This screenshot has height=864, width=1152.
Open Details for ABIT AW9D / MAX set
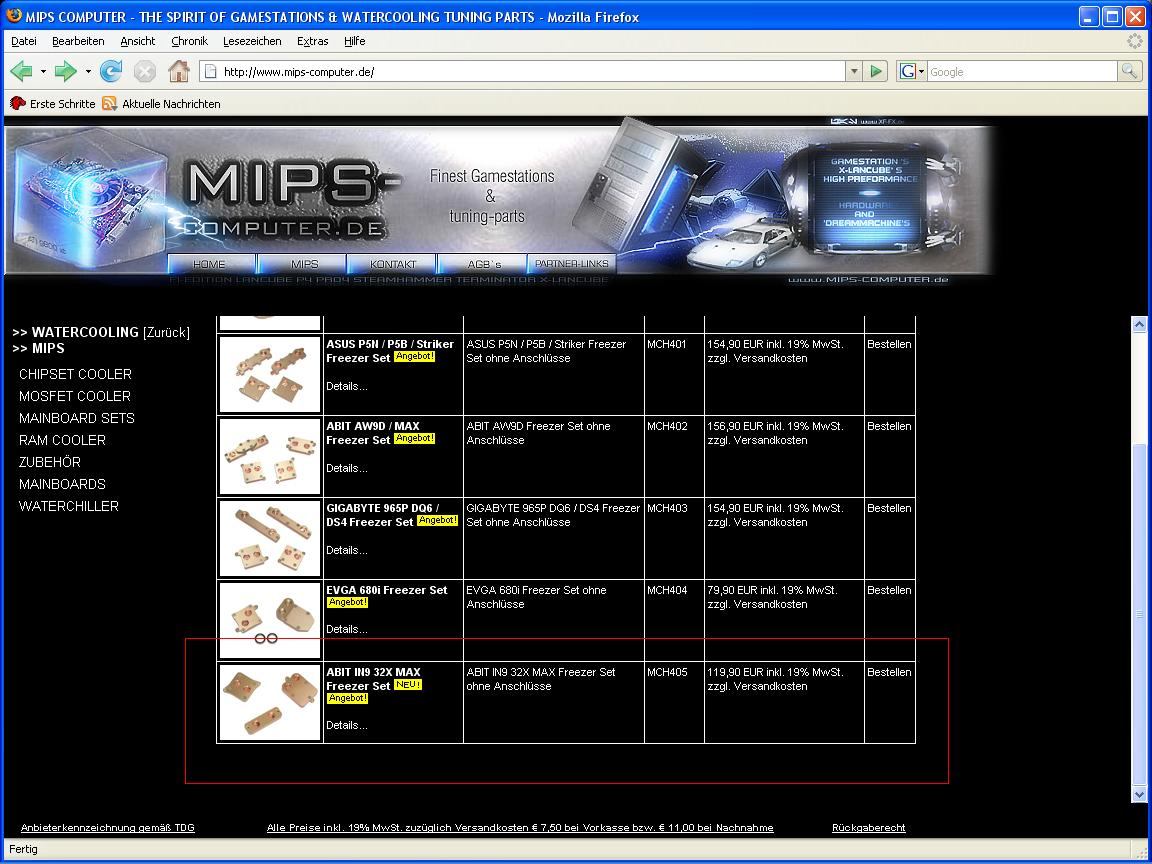[347, 469]
